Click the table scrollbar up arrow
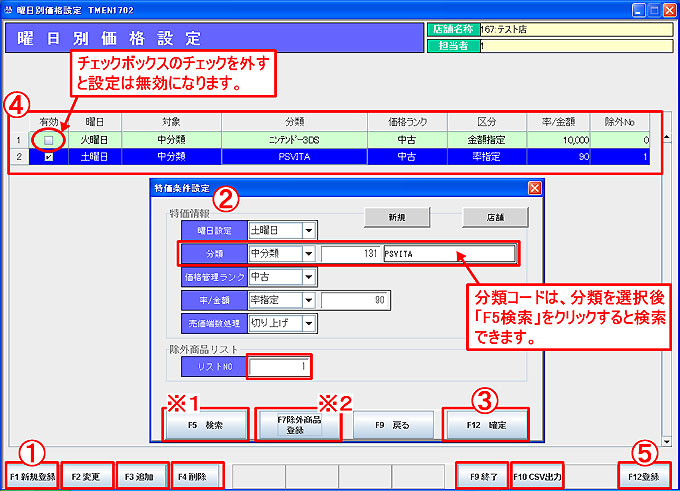This screenshot has width=680, height=491. click(667, 137)
